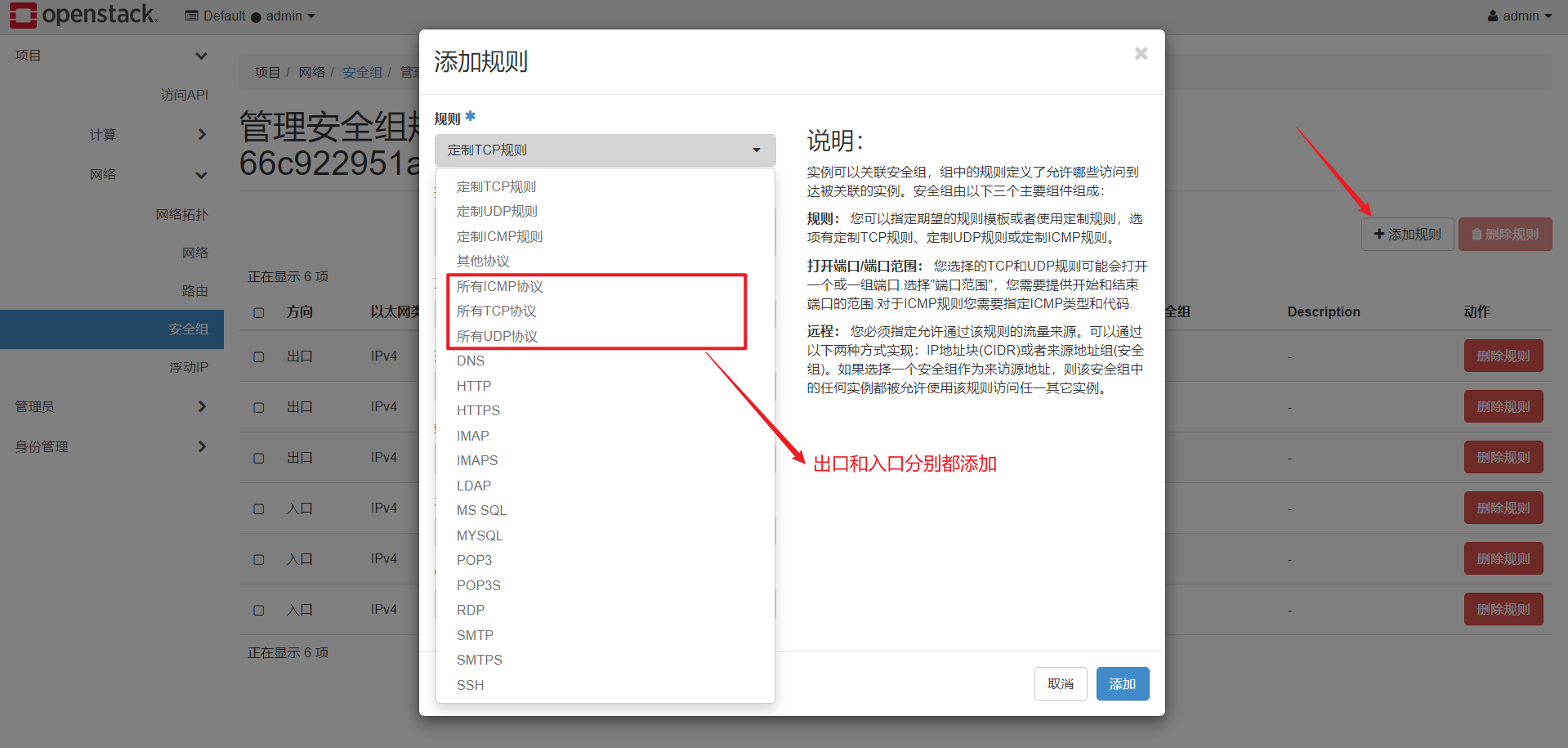Click the plus icon on the 添加规则 button
The height and width of the screenshot is (748, 1568).
pos(1378,234)
